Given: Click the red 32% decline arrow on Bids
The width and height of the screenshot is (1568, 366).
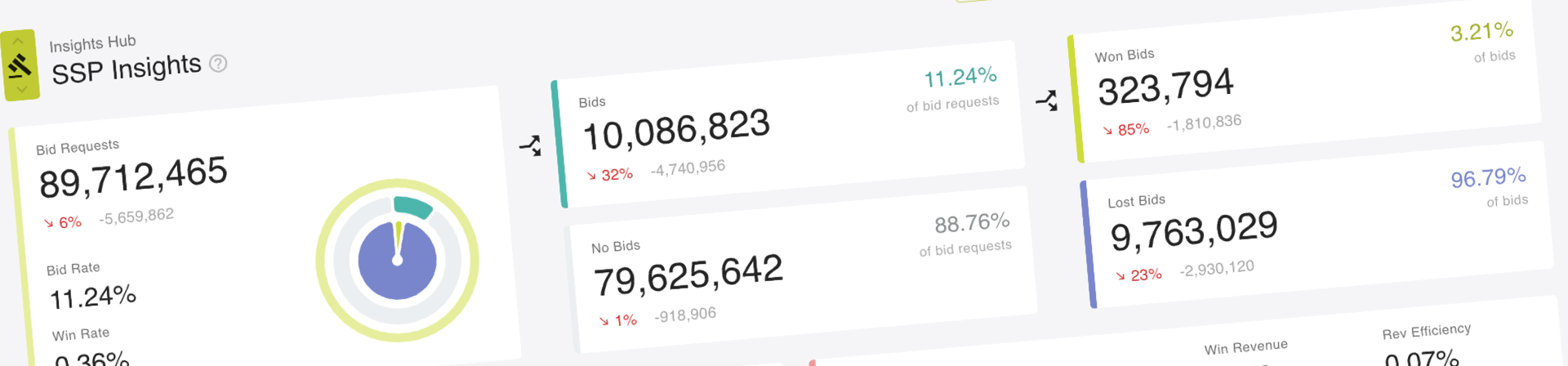Looking at the screenshot, I should pyautogui.click(x=591, y=176).
